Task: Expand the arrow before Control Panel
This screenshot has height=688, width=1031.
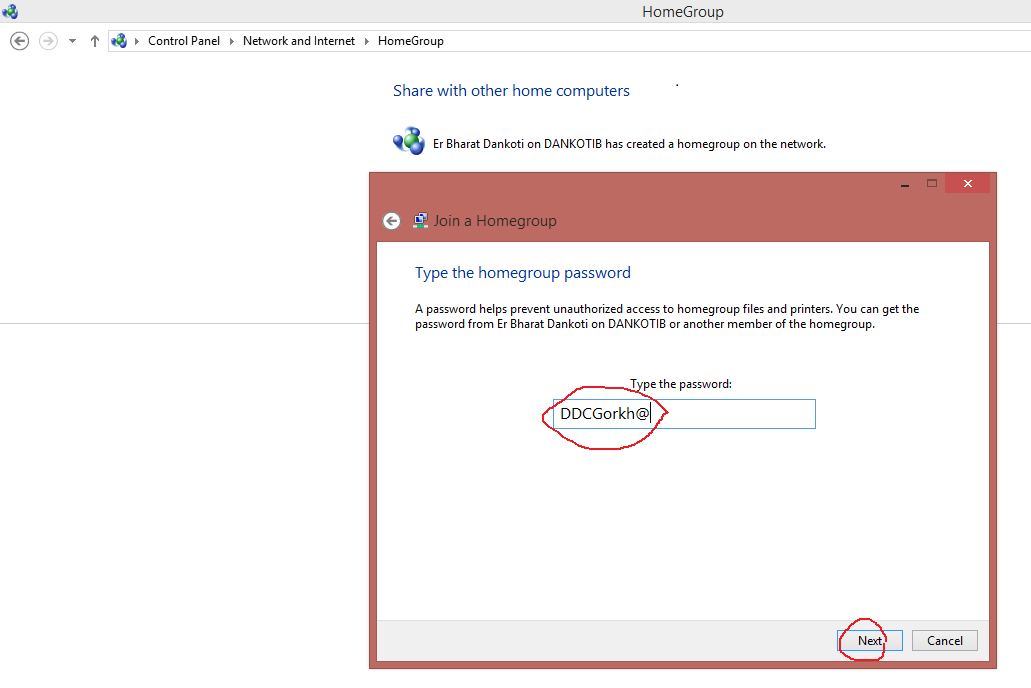Action: 137,41
